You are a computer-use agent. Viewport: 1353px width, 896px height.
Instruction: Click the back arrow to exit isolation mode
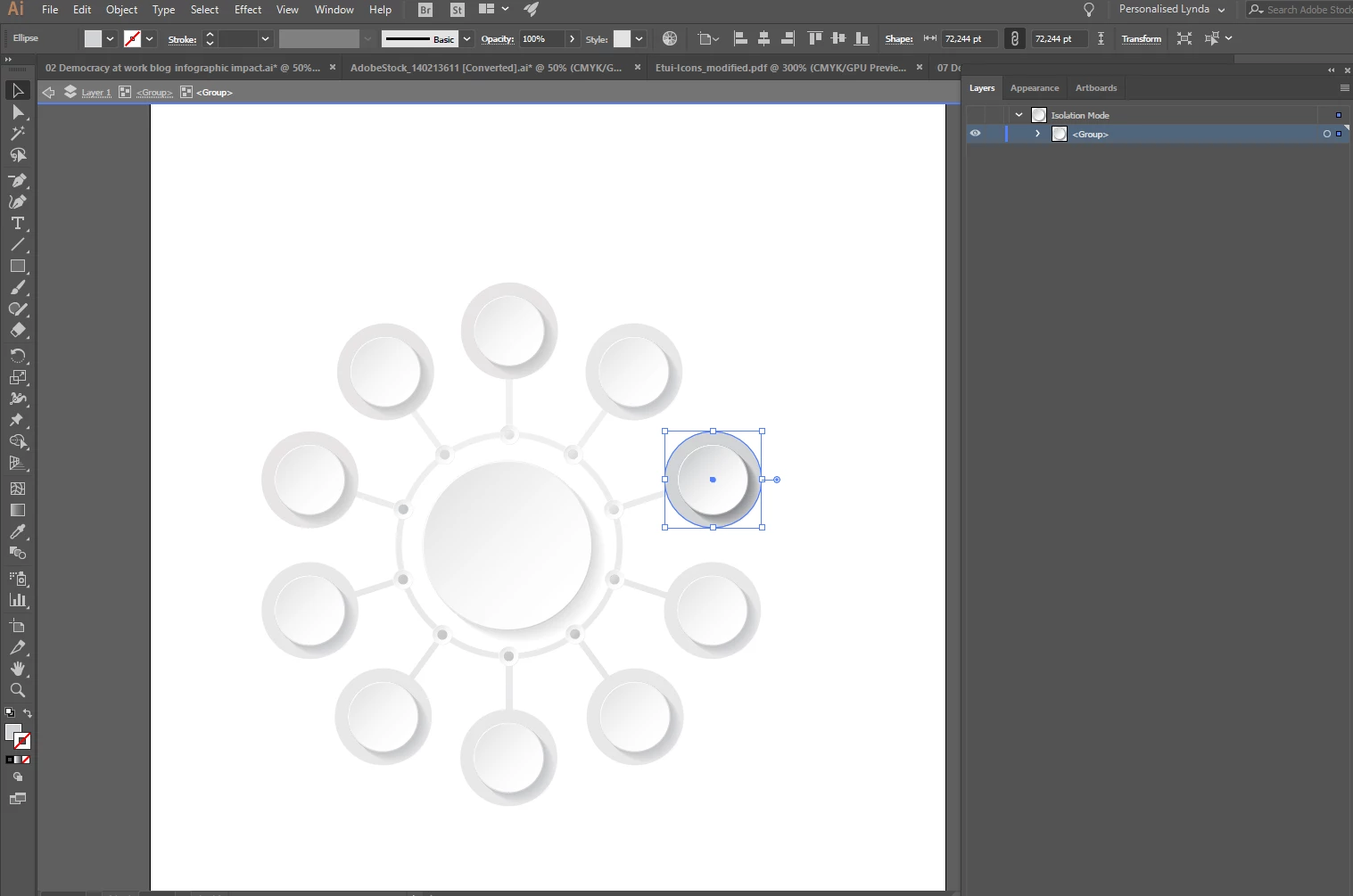pos(48,92)
